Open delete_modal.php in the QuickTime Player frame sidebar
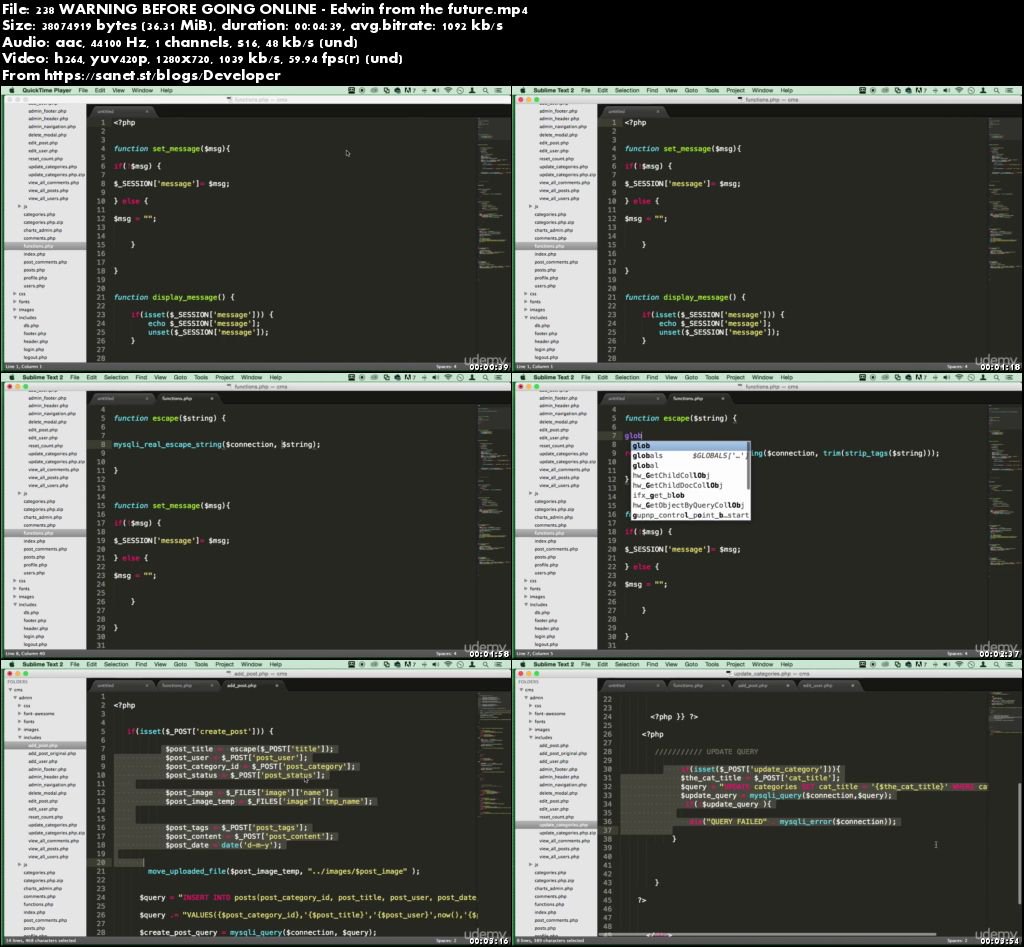Image resolution: width=1024 pixels, height=947 pixels. [x=48, y=135]
